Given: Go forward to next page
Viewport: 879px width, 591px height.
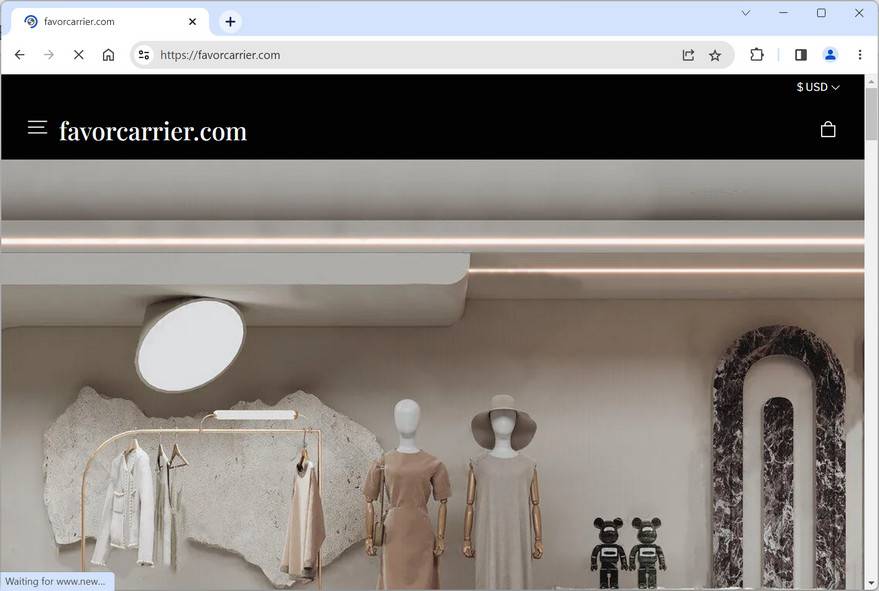Looking at the screenshot, I should point(49,55).
